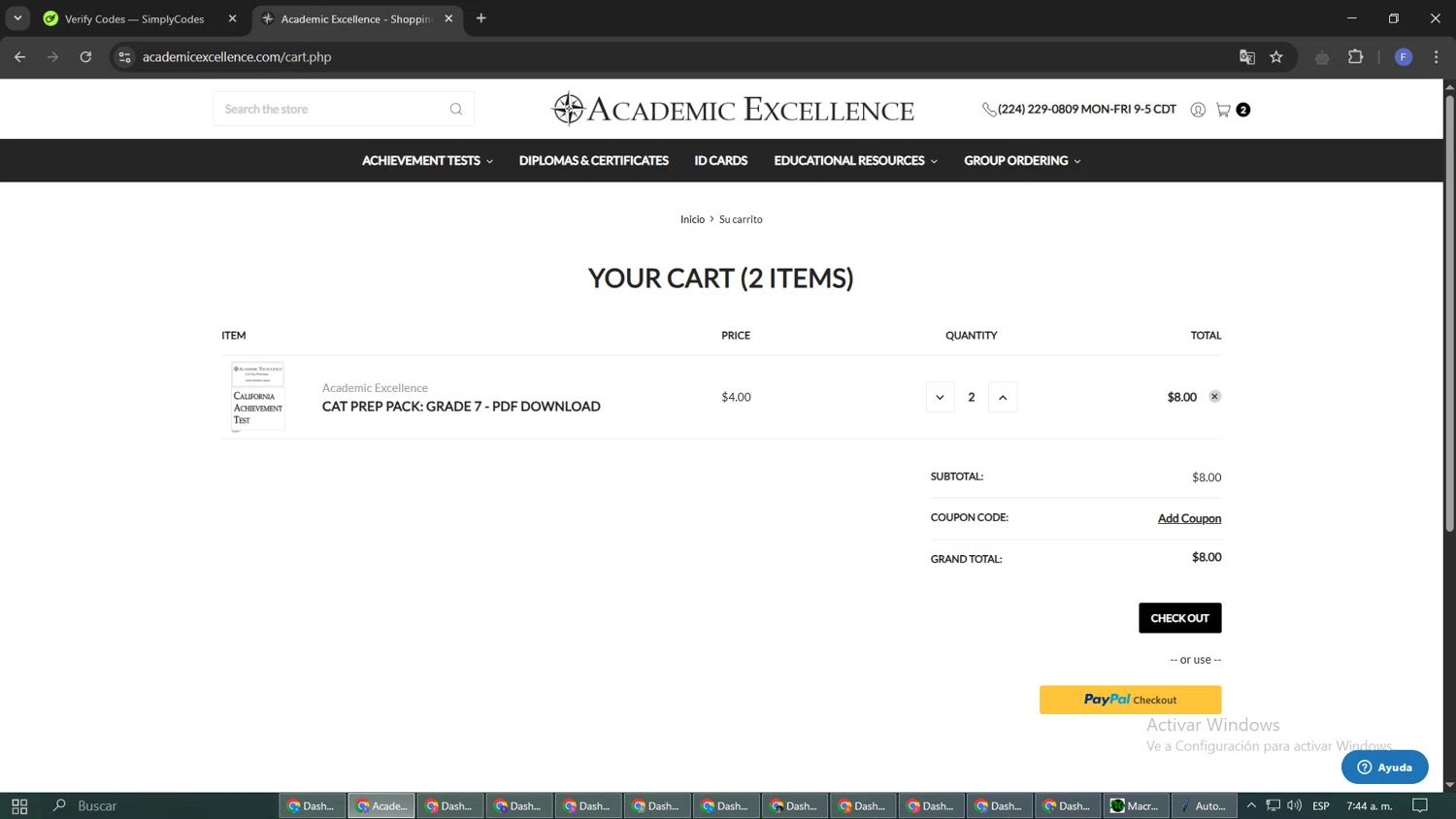This screenshot has width=1456, height=819.
Task: Expand Achievement Tests menu
Action: point(427,161)
